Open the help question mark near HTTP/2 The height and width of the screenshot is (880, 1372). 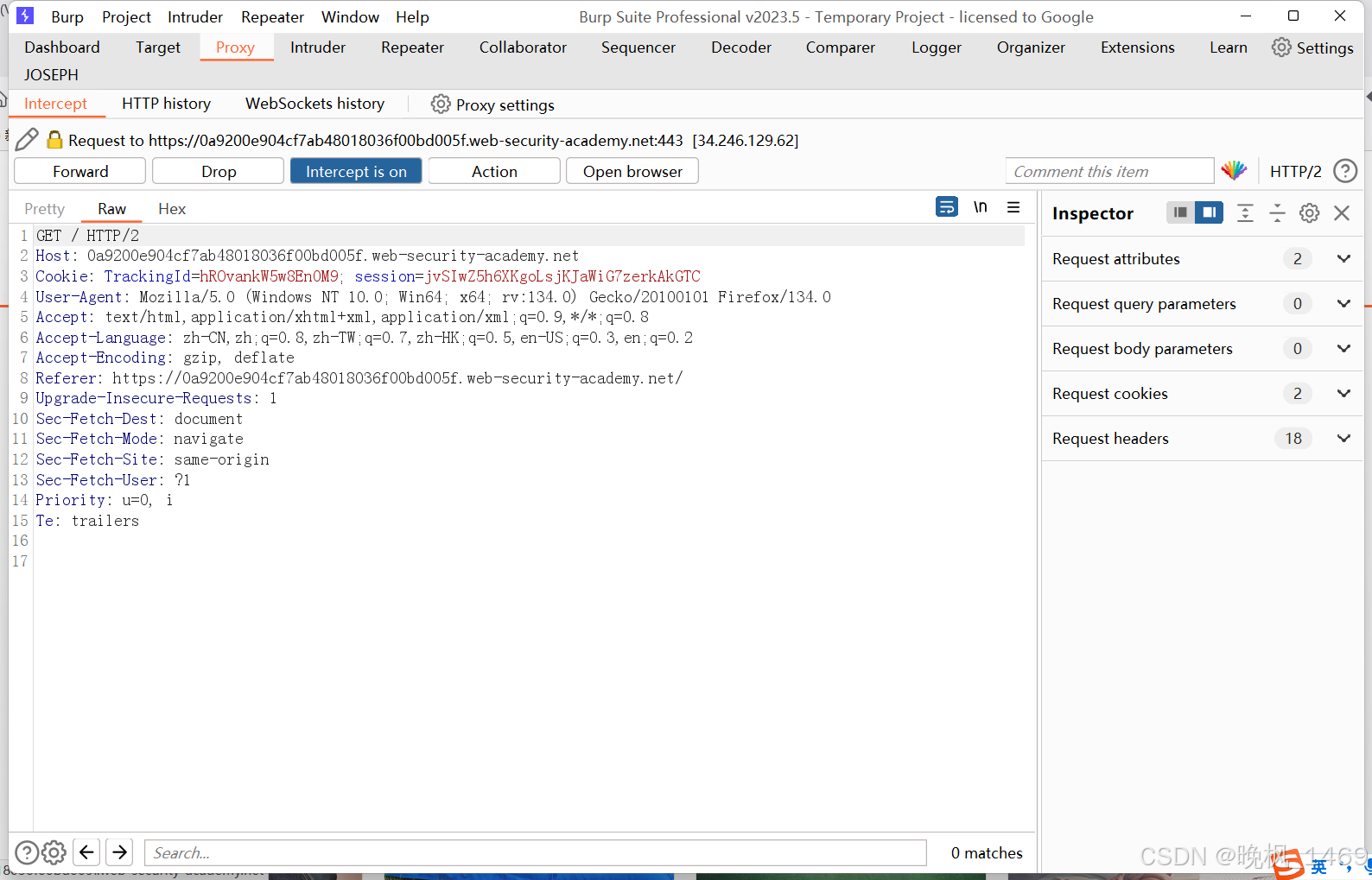click(1345, 171)
